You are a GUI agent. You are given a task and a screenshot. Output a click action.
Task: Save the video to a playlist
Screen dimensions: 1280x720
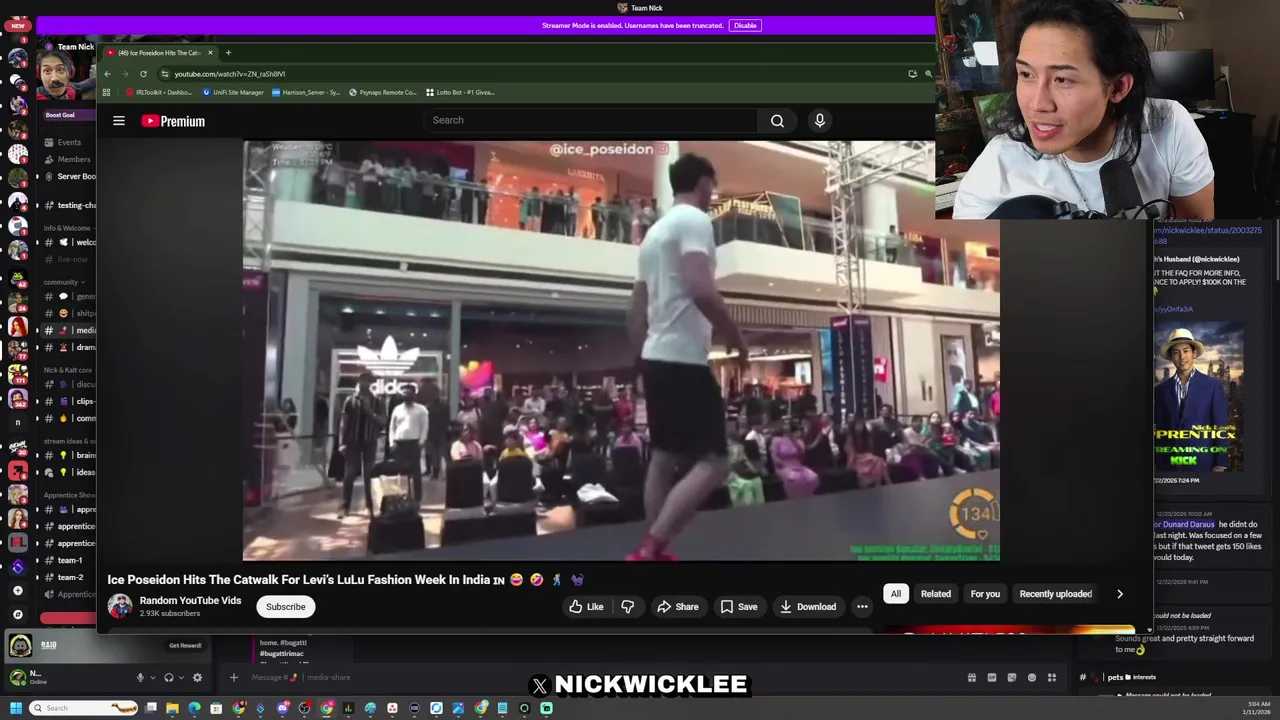tap(739, 607)
